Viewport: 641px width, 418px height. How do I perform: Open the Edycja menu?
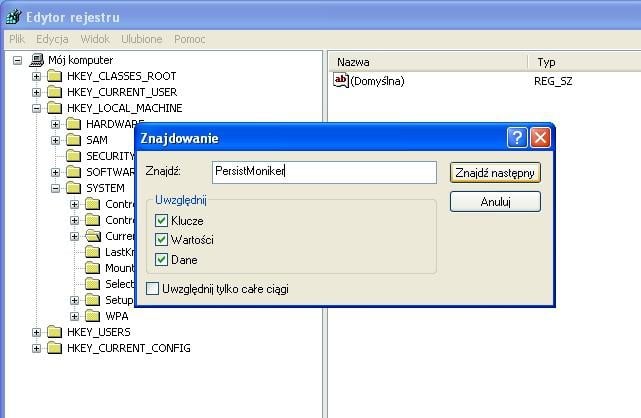tap(52, 39)
